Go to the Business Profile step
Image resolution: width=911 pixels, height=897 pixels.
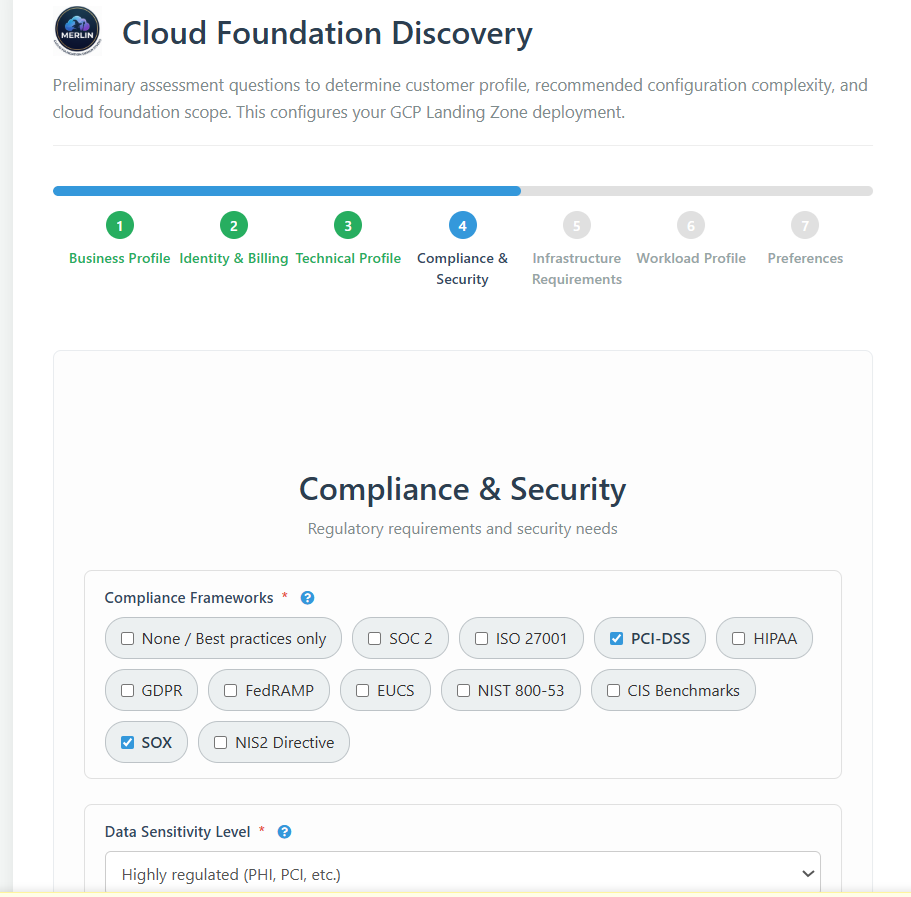pyautogui.click(x=119, y=258)
